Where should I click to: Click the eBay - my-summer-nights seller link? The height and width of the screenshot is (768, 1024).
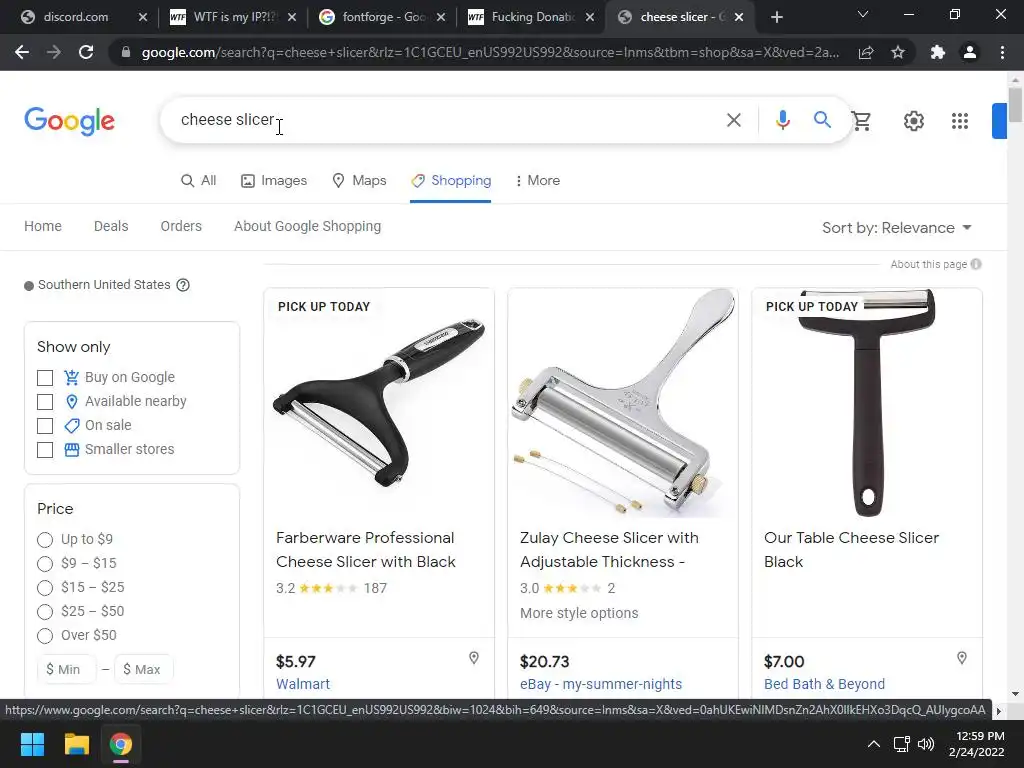click(601, 684)
